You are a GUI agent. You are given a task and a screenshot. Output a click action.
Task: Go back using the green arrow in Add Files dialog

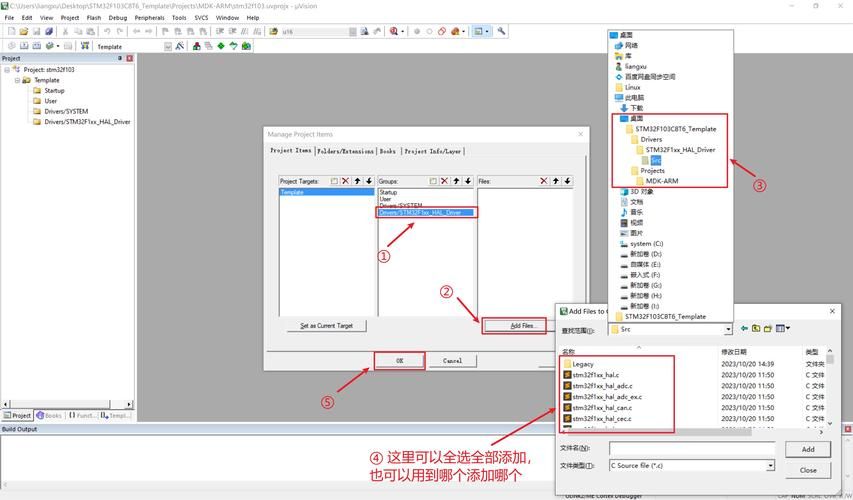[744, 328]
